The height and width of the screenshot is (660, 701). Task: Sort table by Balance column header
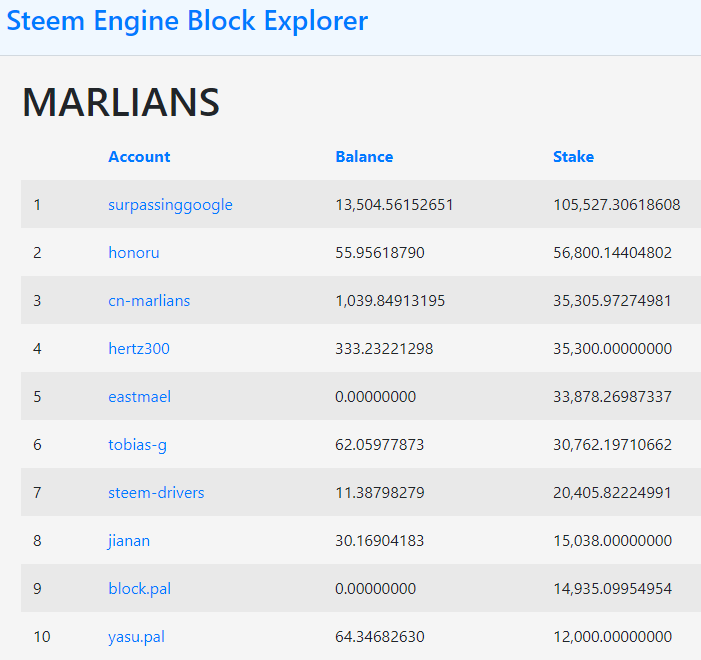[x=364, y=157]
